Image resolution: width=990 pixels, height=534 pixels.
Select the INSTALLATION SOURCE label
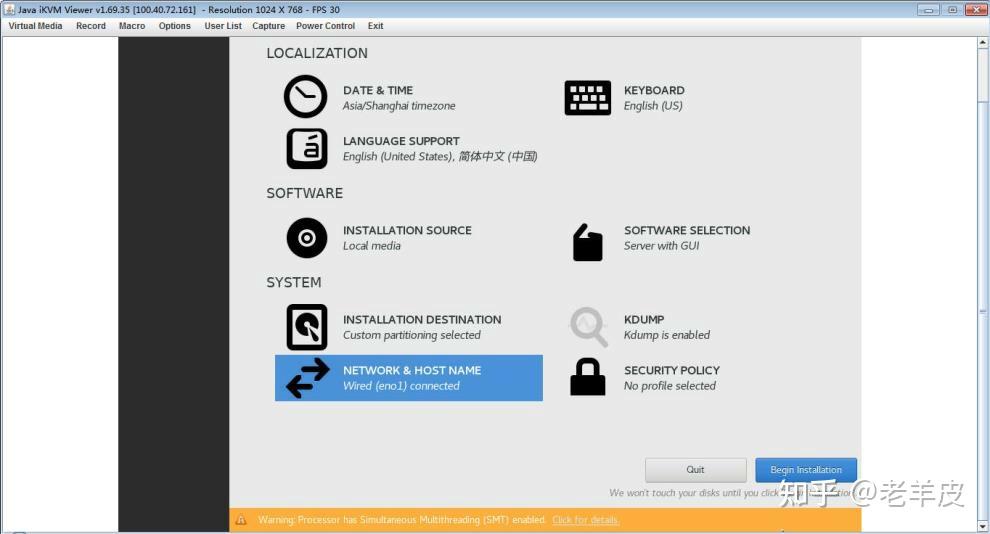(407, 230)
